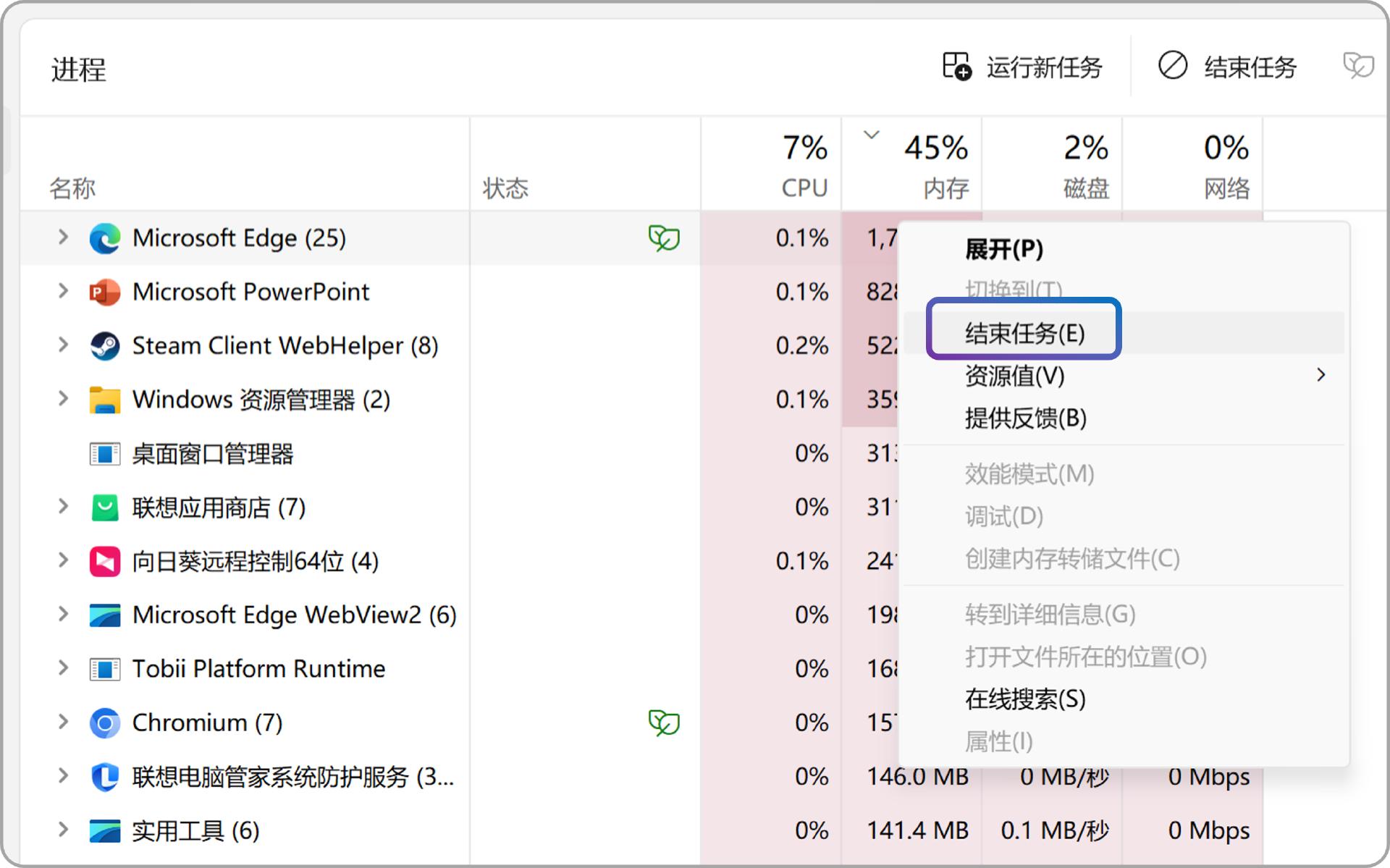This screenshot has width=1390, height=868.
Task: Click the sort arrow above 内存 column
Action: pos(872,135)
